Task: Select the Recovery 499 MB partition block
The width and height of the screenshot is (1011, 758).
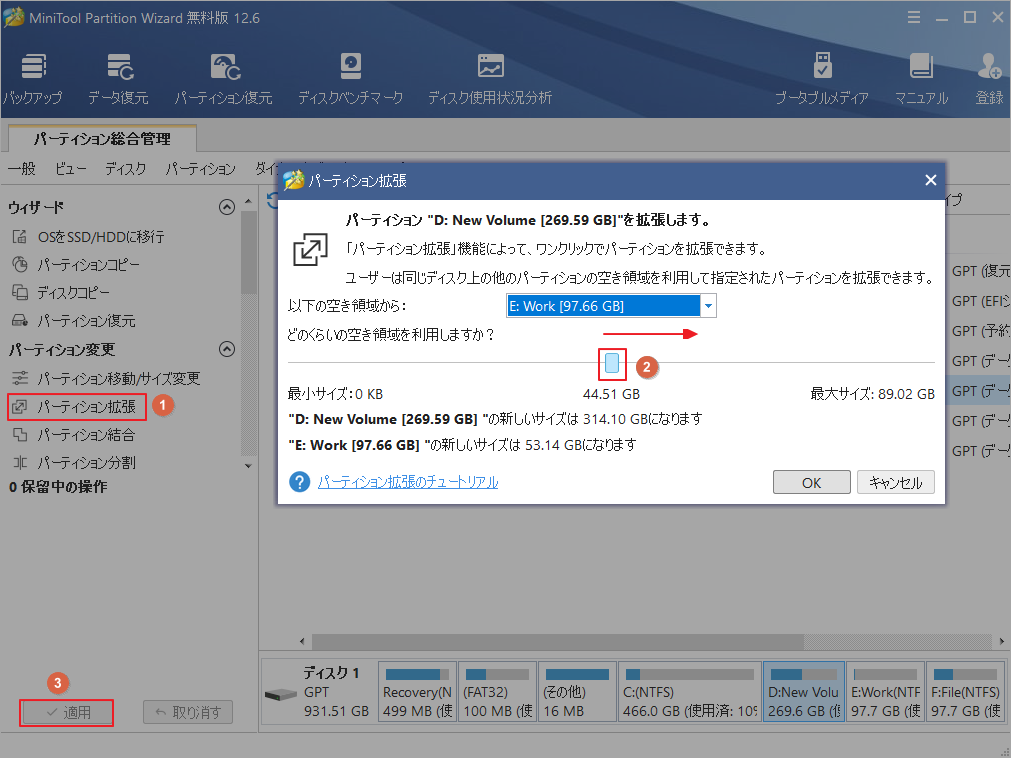Action: coord(417,692)
